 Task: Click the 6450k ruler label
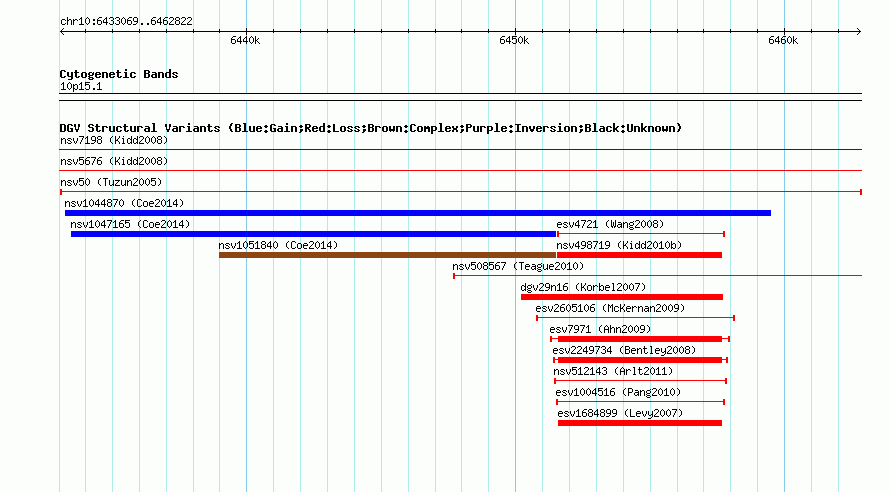coord(514,40)
